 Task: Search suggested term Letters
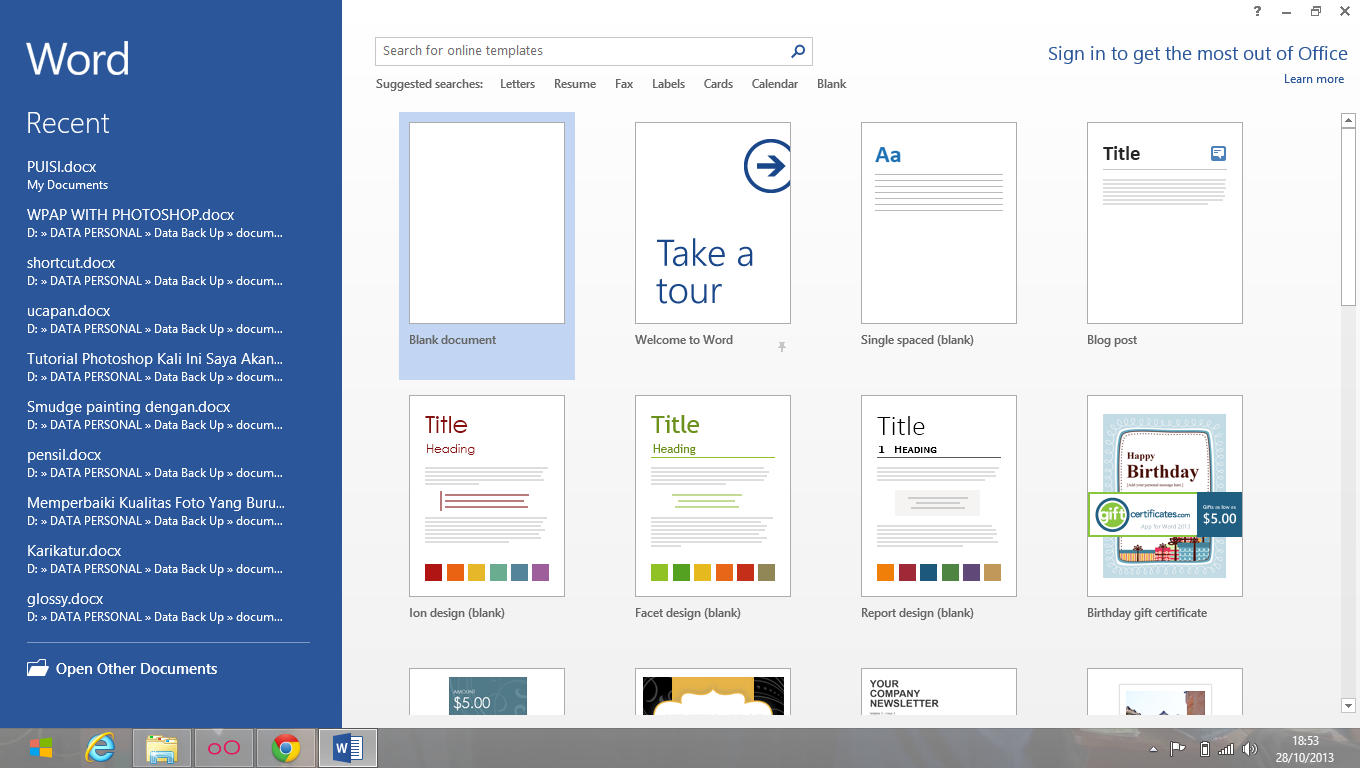[517, 84]
